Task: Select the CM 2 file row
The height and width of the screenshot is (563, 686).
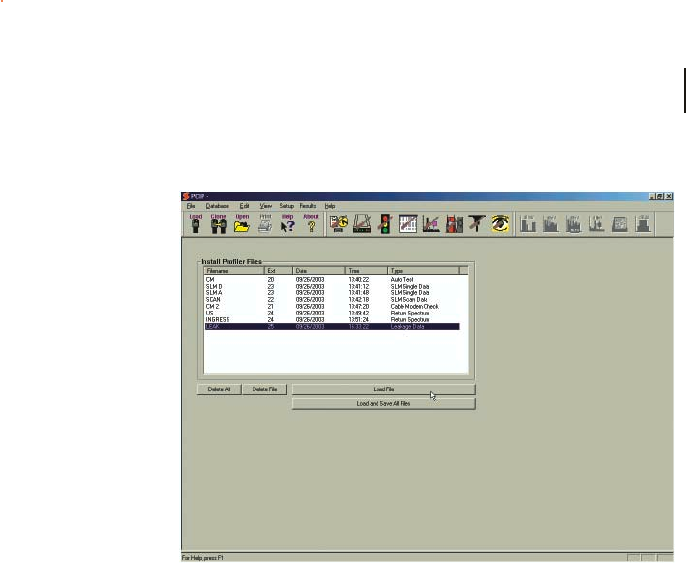Action: coord(332,307)
